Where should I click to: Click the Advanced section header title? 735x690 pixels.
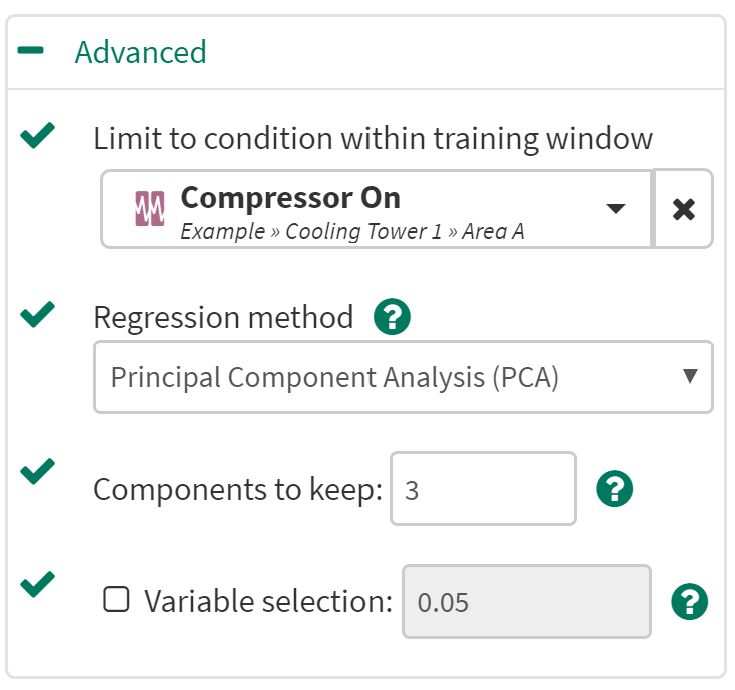pos(140,52)
